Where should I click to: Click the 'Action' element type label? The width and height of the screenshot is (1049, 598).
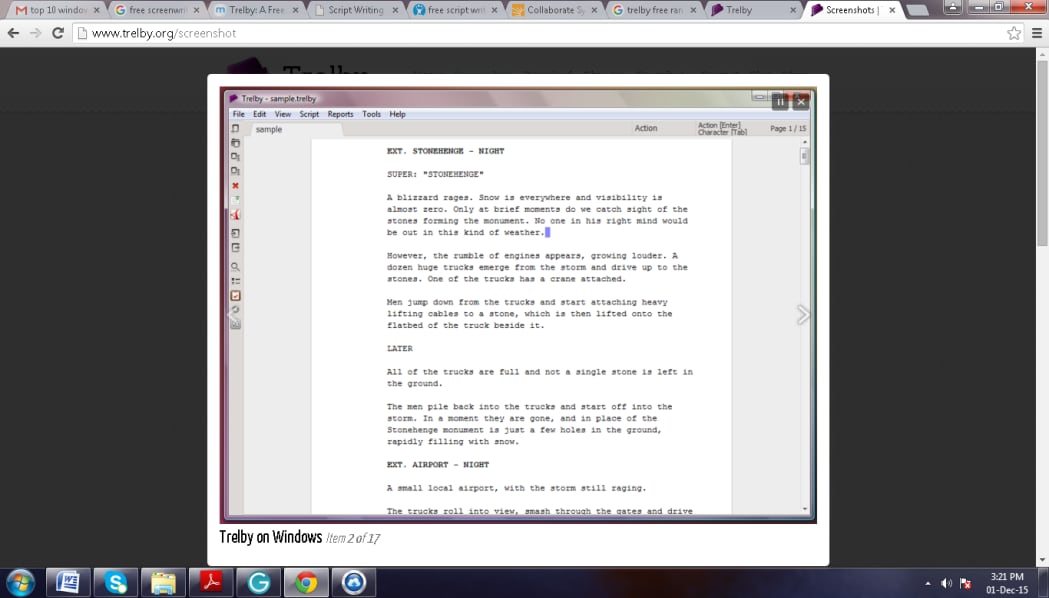click(x=646, y=128)
